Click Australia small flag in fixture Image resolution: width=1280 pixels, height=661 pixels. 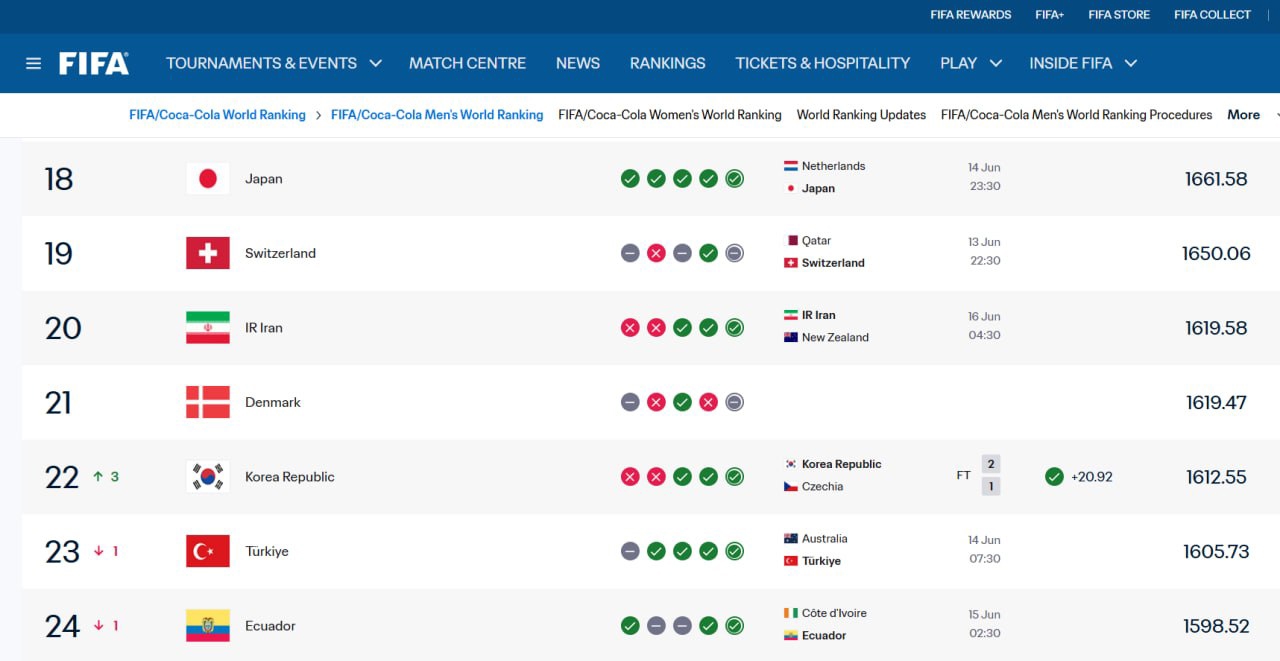point(790,539)
